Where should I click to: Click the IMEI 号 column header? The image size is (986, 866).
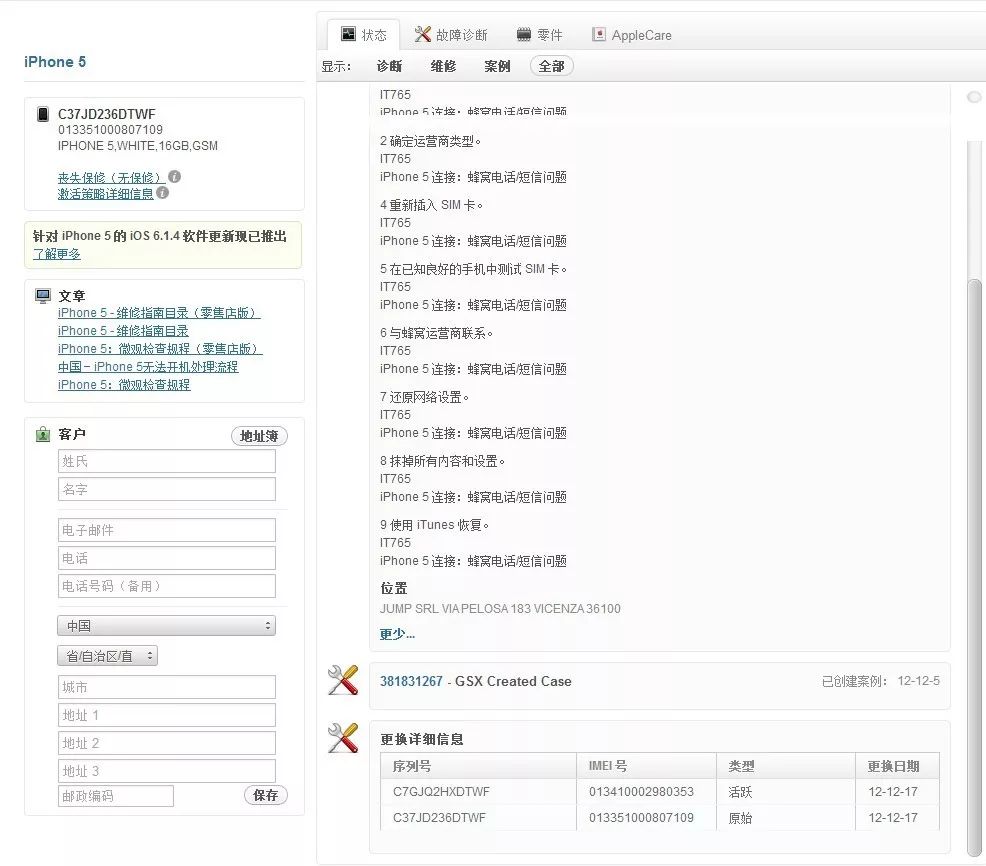(646, 765)
